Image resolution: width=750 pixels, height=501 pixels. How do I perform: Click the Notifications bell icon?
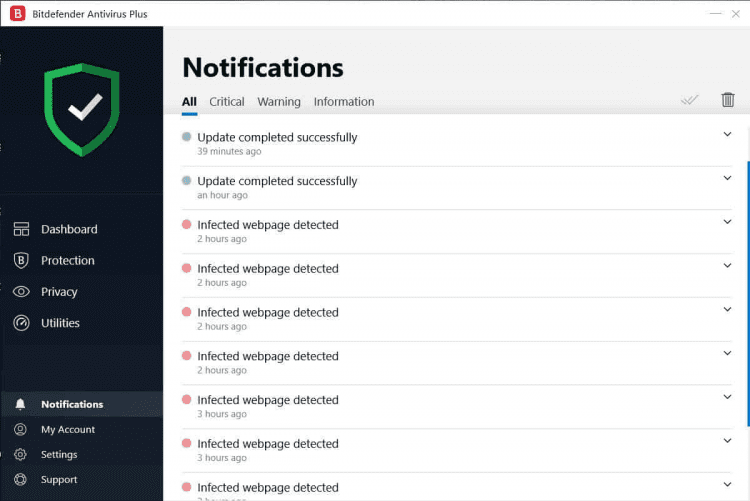tap(20, 404)
